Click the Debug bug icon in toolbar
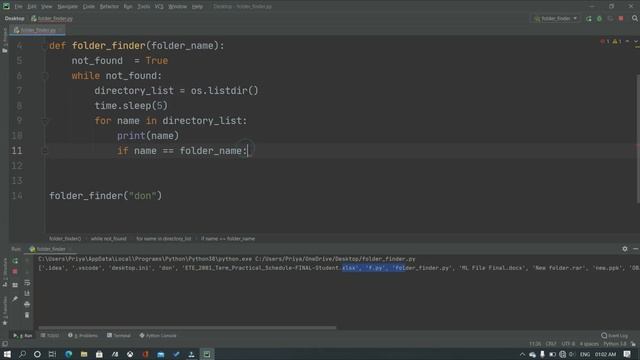Image resolution: width=640 pixels, height=360 pixels. (599, 18)
